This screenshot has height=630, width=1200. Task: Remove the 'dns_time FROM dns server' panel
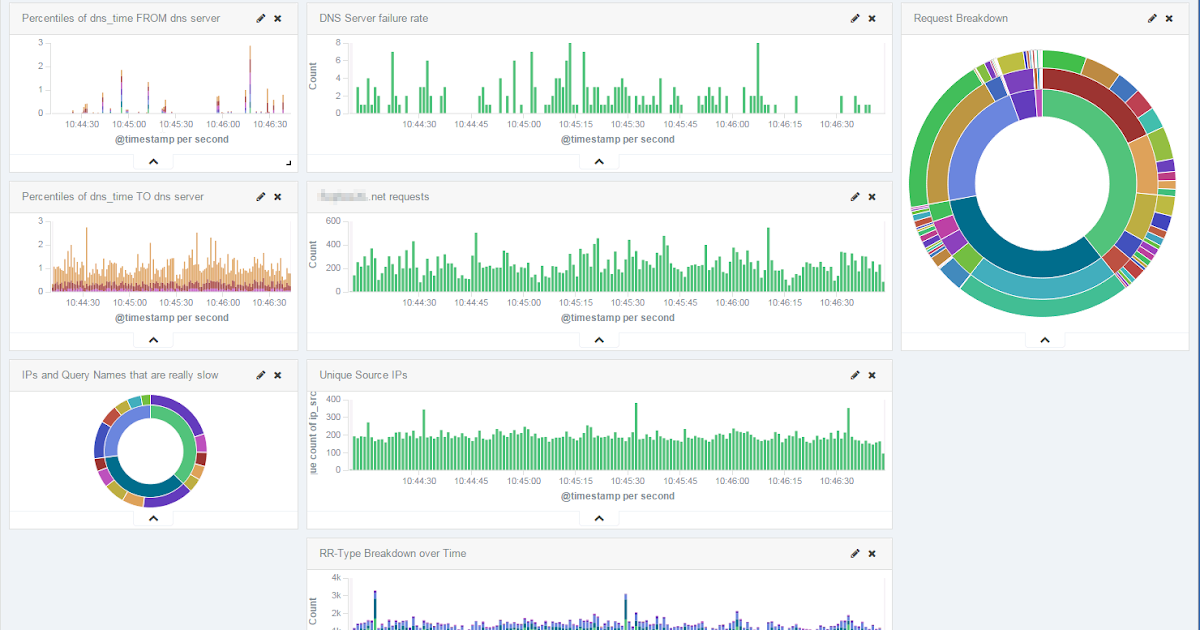[x=278, y=18]
